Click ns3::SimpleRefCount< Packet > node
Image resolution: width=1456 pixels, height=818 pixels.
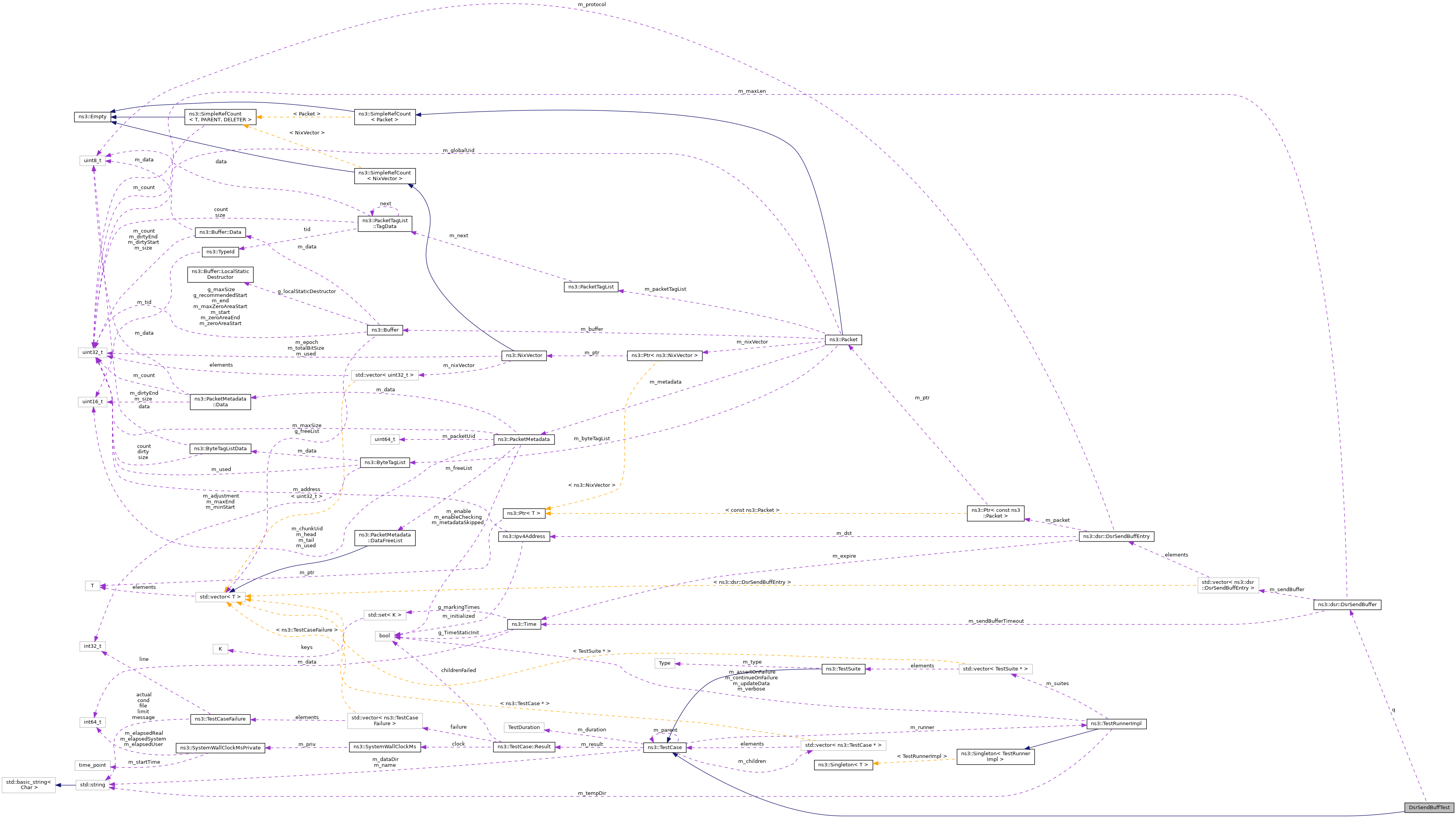[385, 117]
